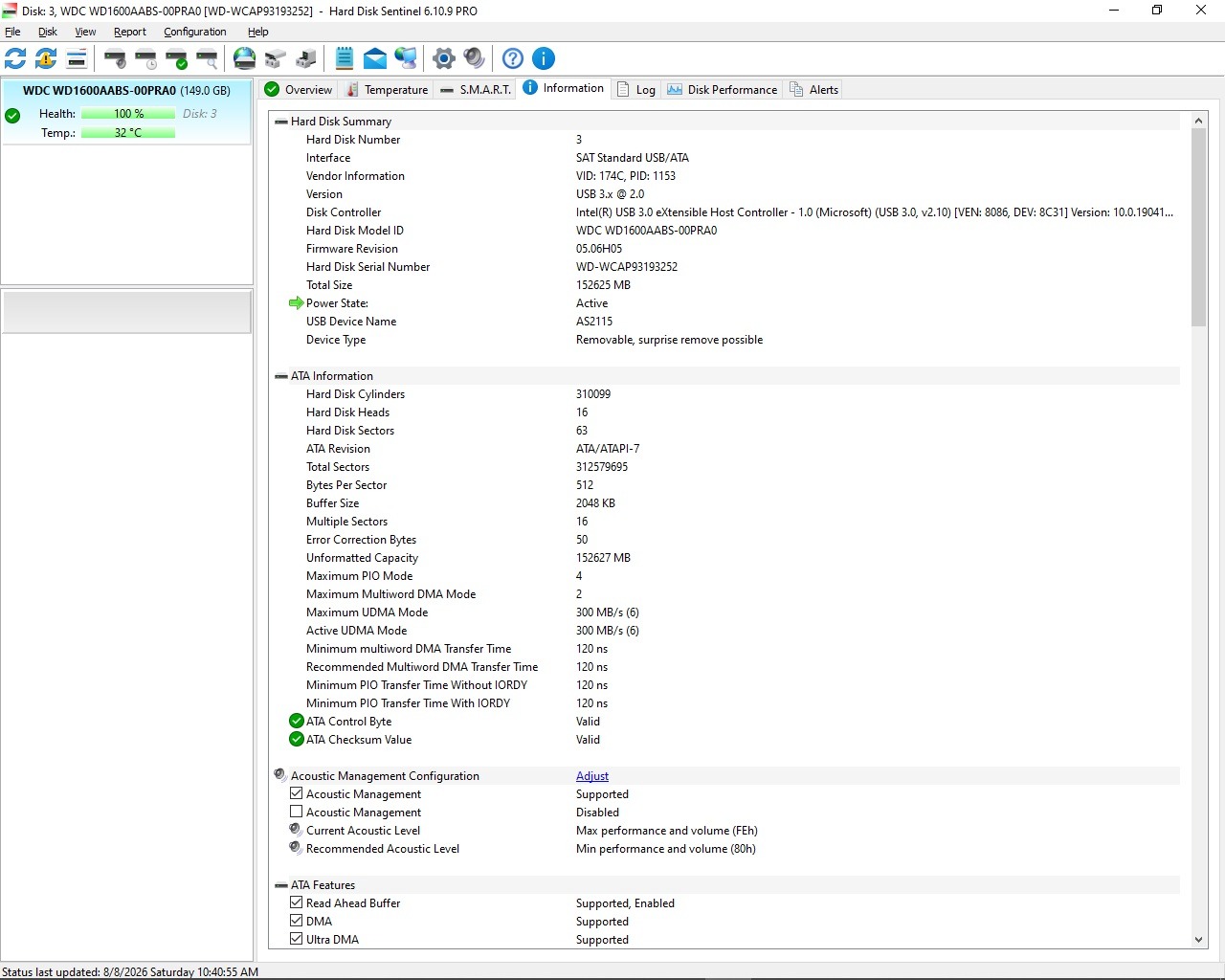Toggle the Acoustic Management checkbox marked Supported
The width and height of the screenshot is (1225, 980).
297,793
